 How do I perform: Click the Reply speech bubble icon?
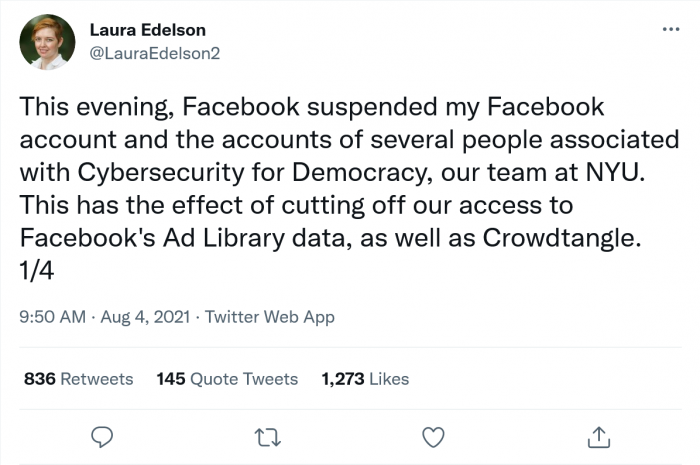(101, 436)
